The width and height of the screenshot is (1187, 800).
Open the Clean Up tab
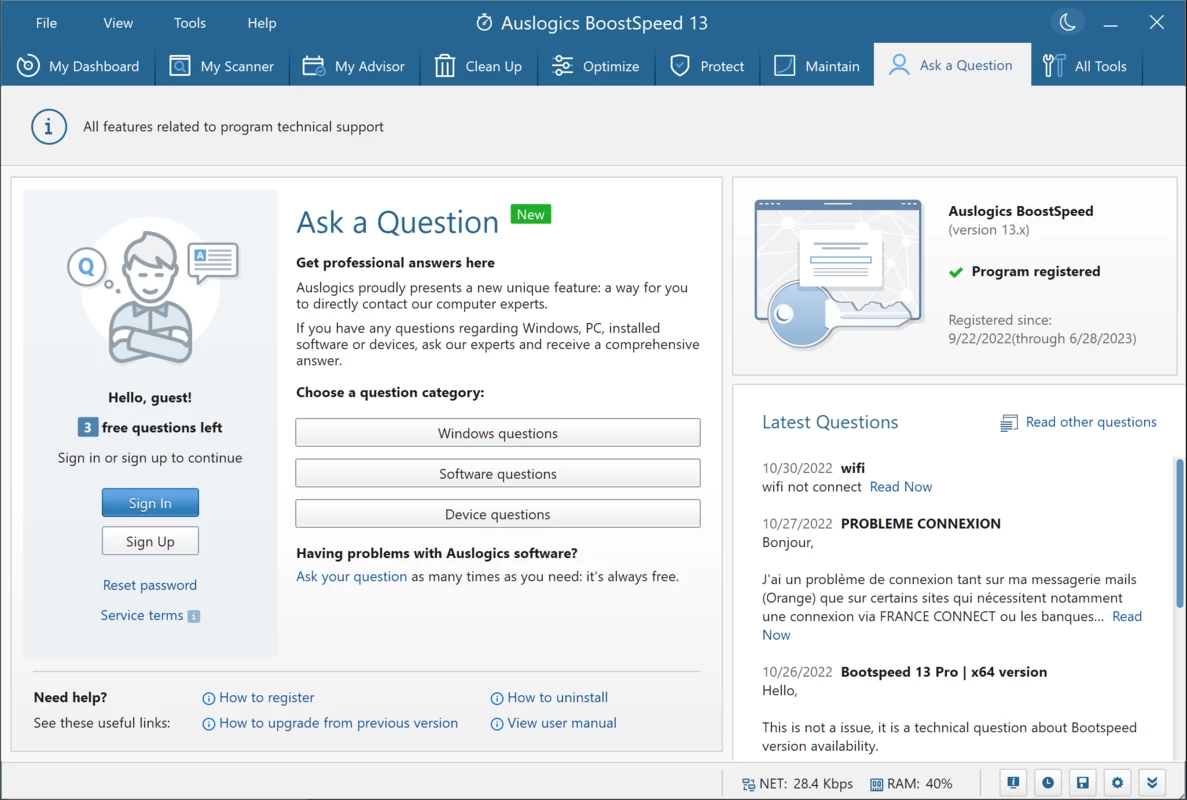click(x=478, y=66)
